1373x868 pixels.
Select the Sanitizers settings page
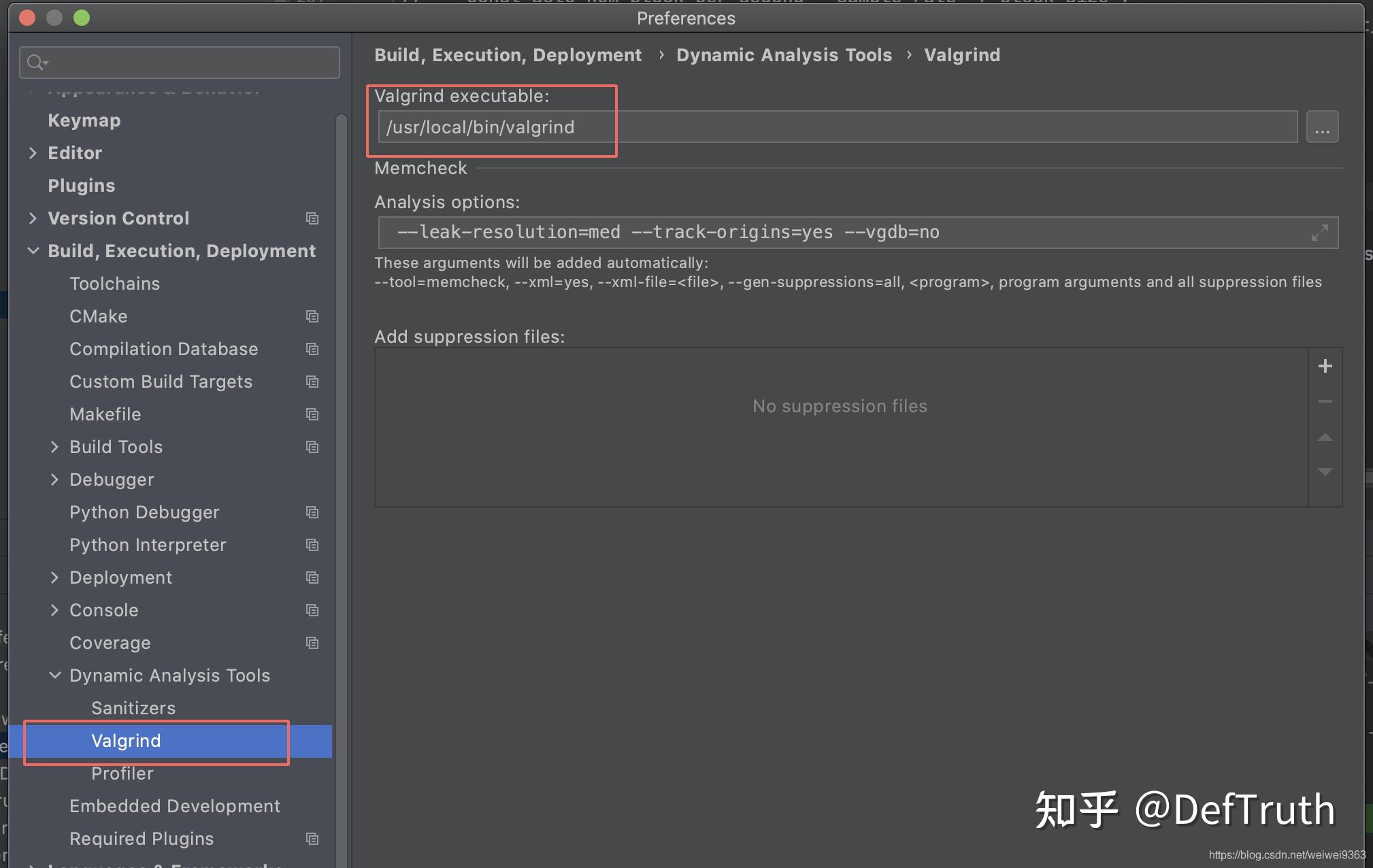tap(133, 707)
